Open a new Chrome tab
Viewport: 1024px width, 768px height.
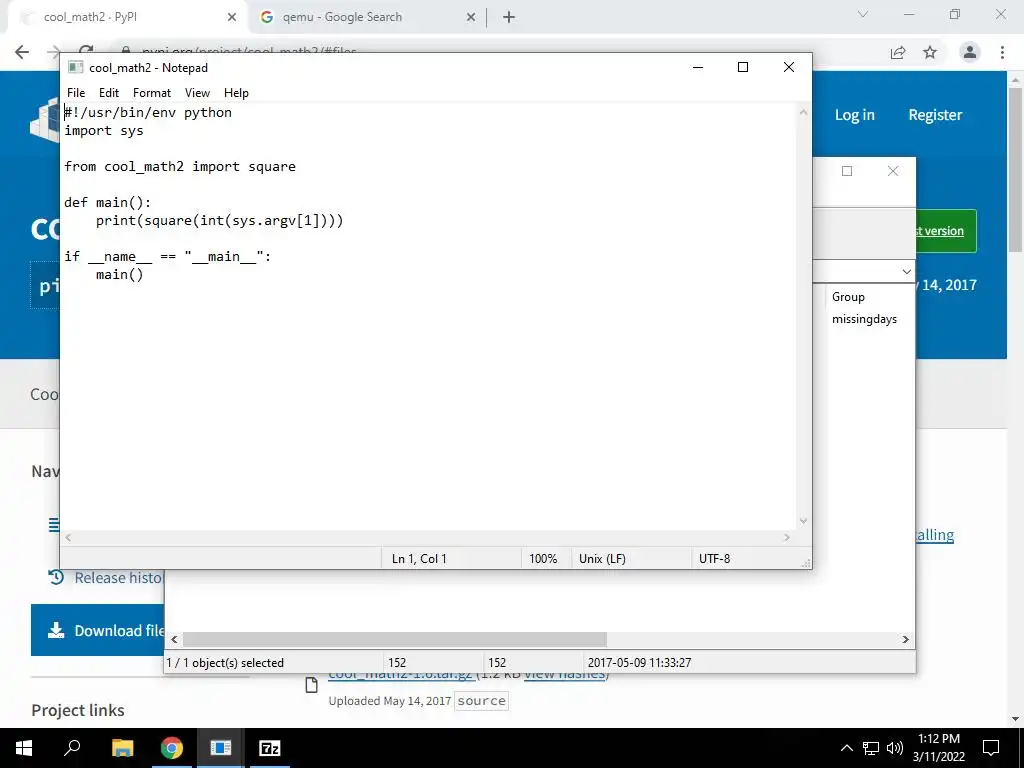tap(509, 18)
